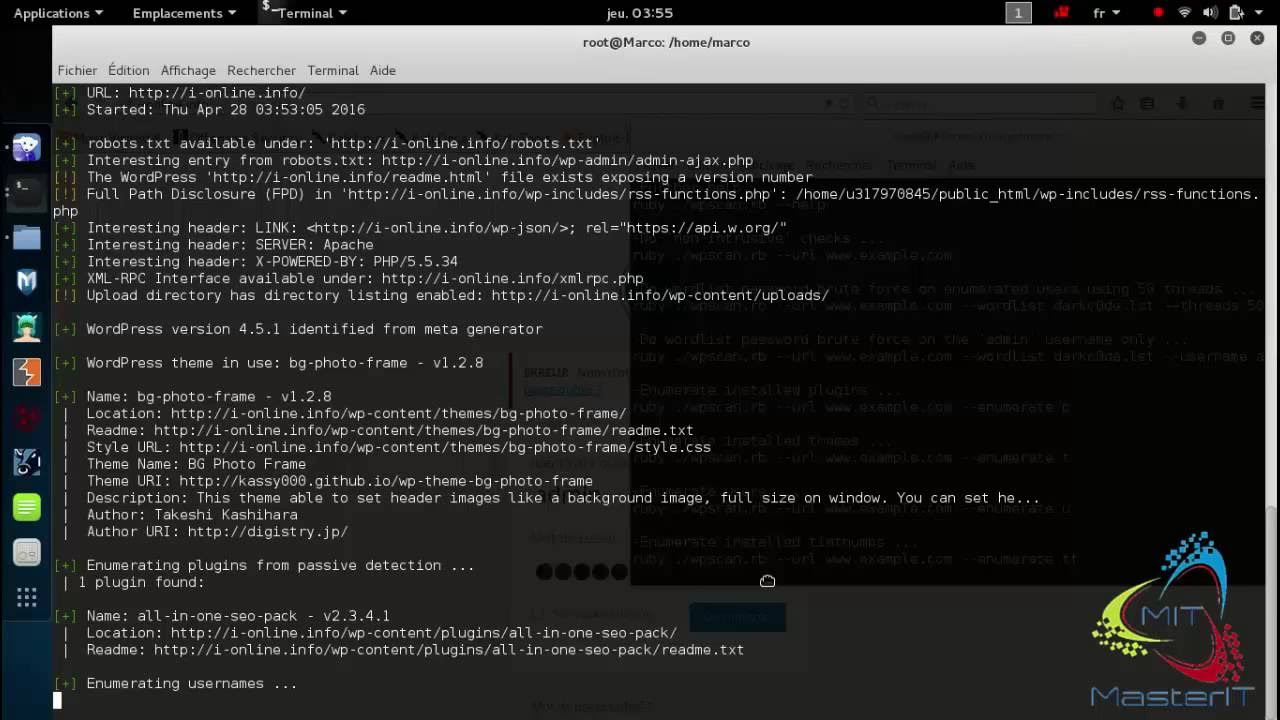Click the all-in-one-seo-pack readme.txt URL
The image size is (1280, 720).
pyautogui.click(x=448, y=650)
